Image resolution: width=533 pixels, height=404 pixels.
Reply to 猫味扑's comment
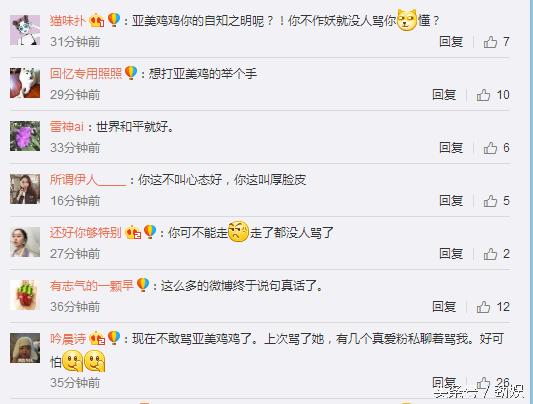[x=451, y=41]
